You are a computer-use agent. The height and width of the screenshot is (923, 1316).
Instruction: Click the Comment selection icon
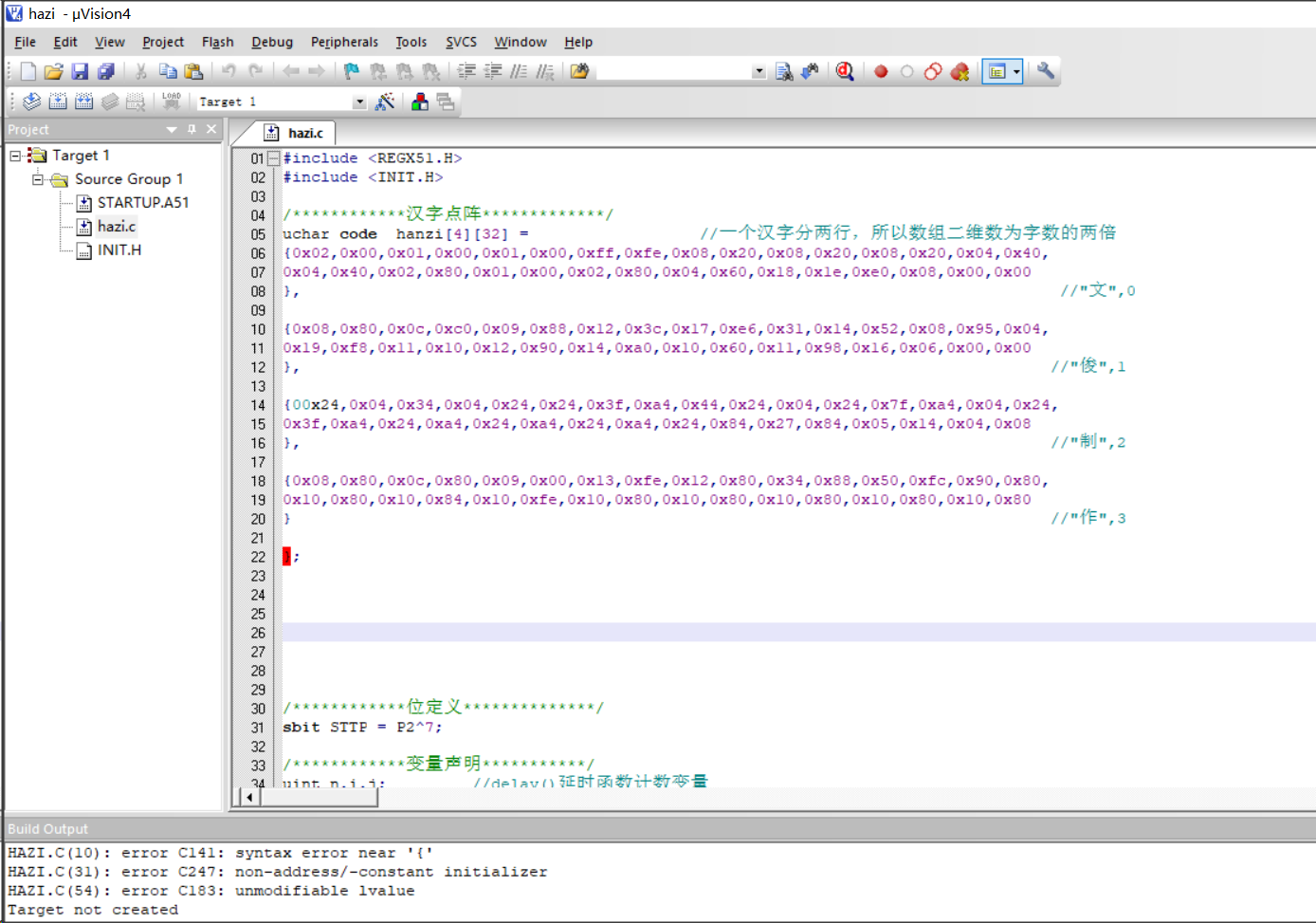pos(519,71)
